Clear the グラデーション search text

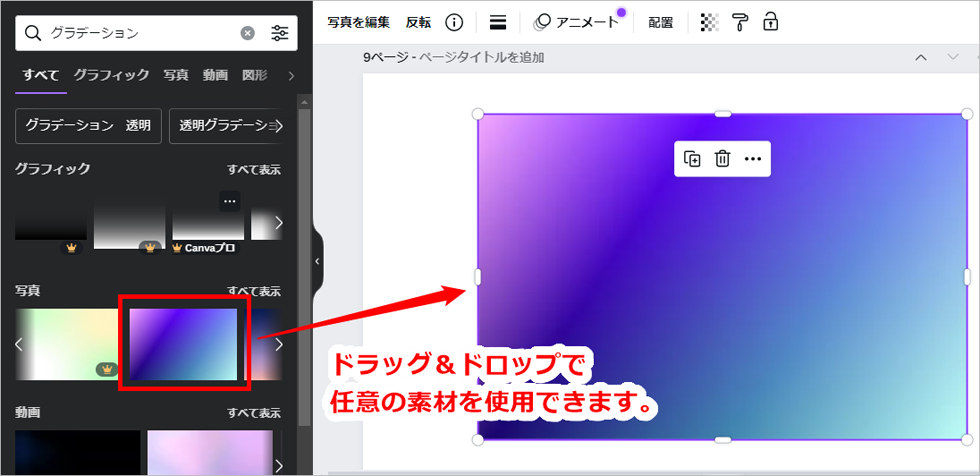(x=248, y=33)
